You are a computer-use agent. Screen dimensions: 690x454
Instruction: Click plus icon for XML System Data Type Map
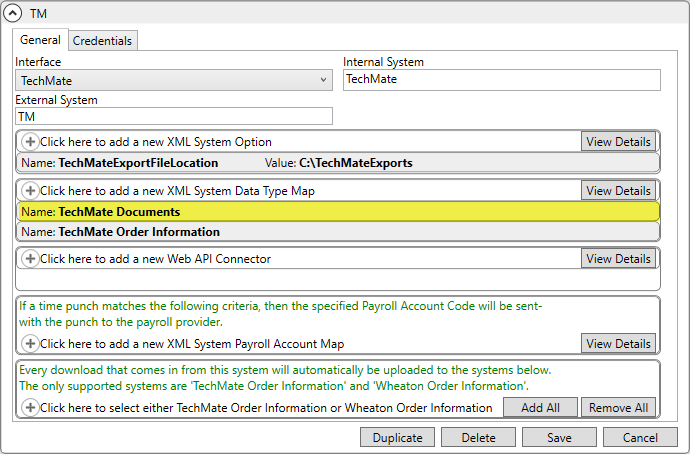[x=30, y=191]
